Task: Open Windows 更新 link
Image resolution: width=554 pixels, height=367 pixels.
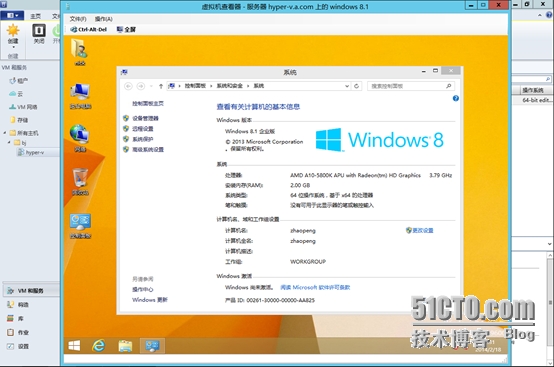Action: click(150, 300)
